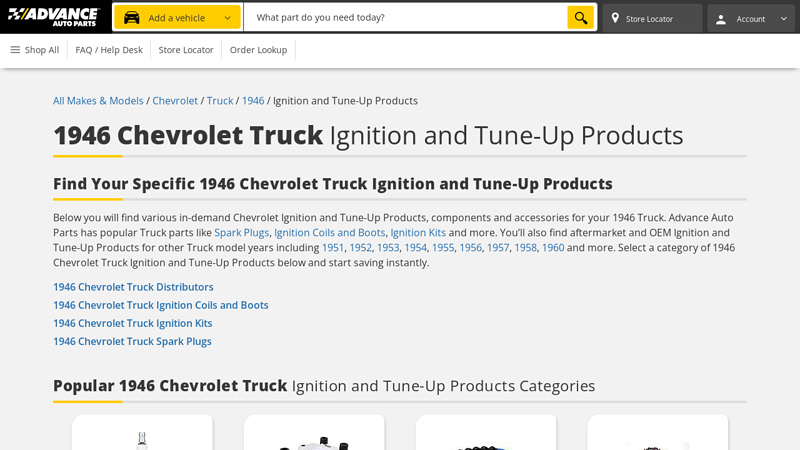Click the Chevrolet breadcrumb link

click(175, 101)
